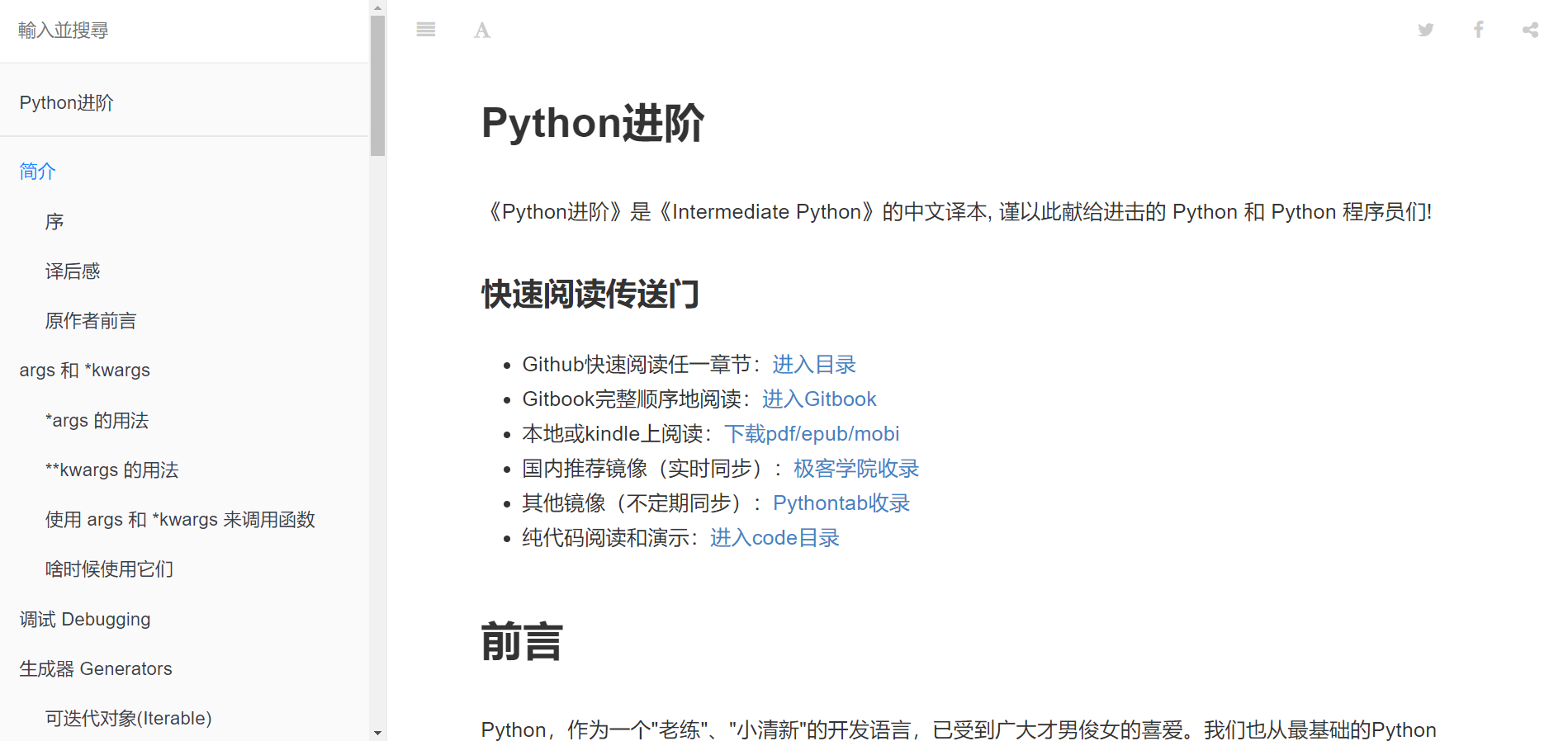Screen dimensions: 1568x741
Task: Open the 调试 Debugging chapter
Action: click(85, 620)
